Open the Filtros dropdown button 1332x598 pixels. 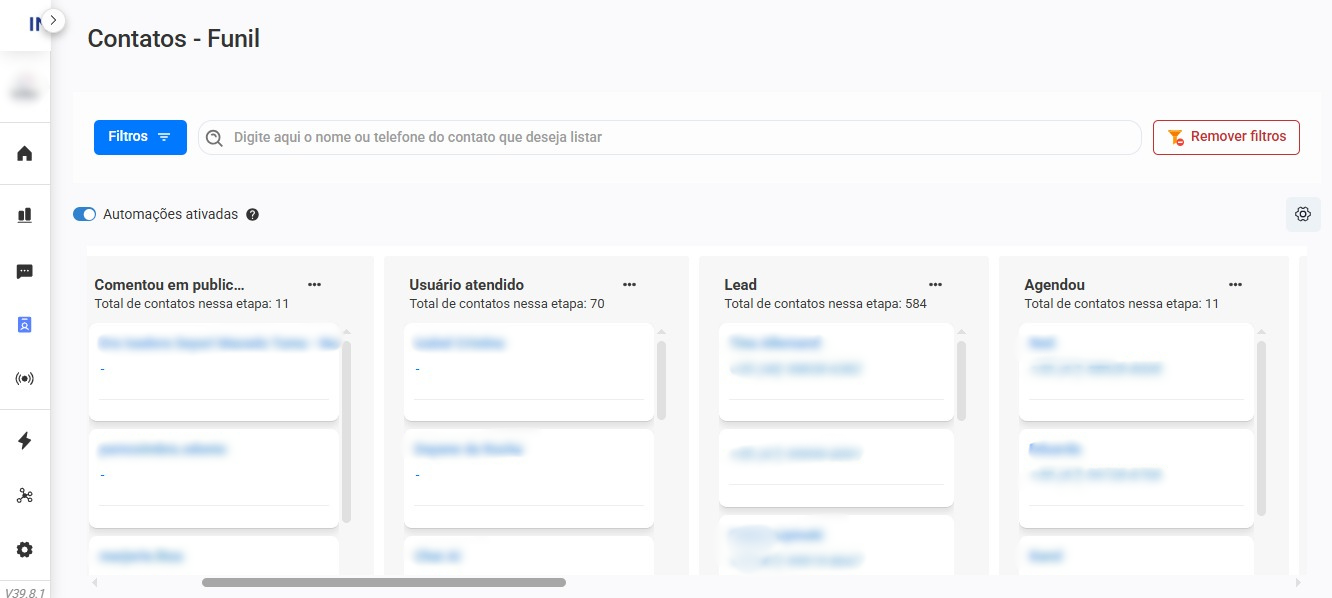coord(140,137)
